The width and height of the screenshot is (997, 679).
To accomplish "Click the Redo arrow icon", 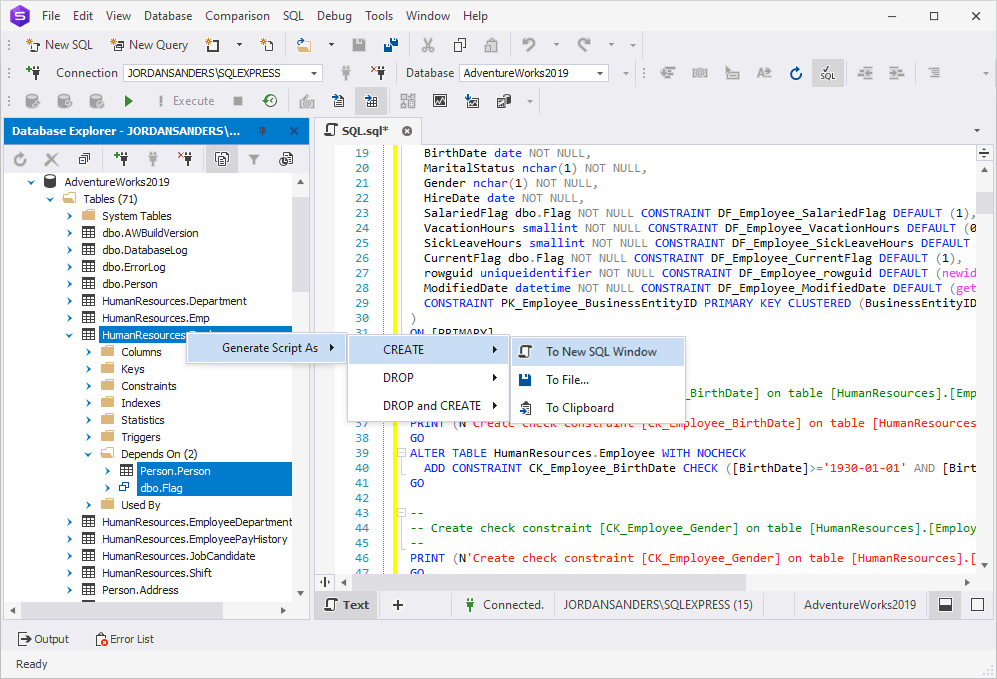I will tap(584, 45).
